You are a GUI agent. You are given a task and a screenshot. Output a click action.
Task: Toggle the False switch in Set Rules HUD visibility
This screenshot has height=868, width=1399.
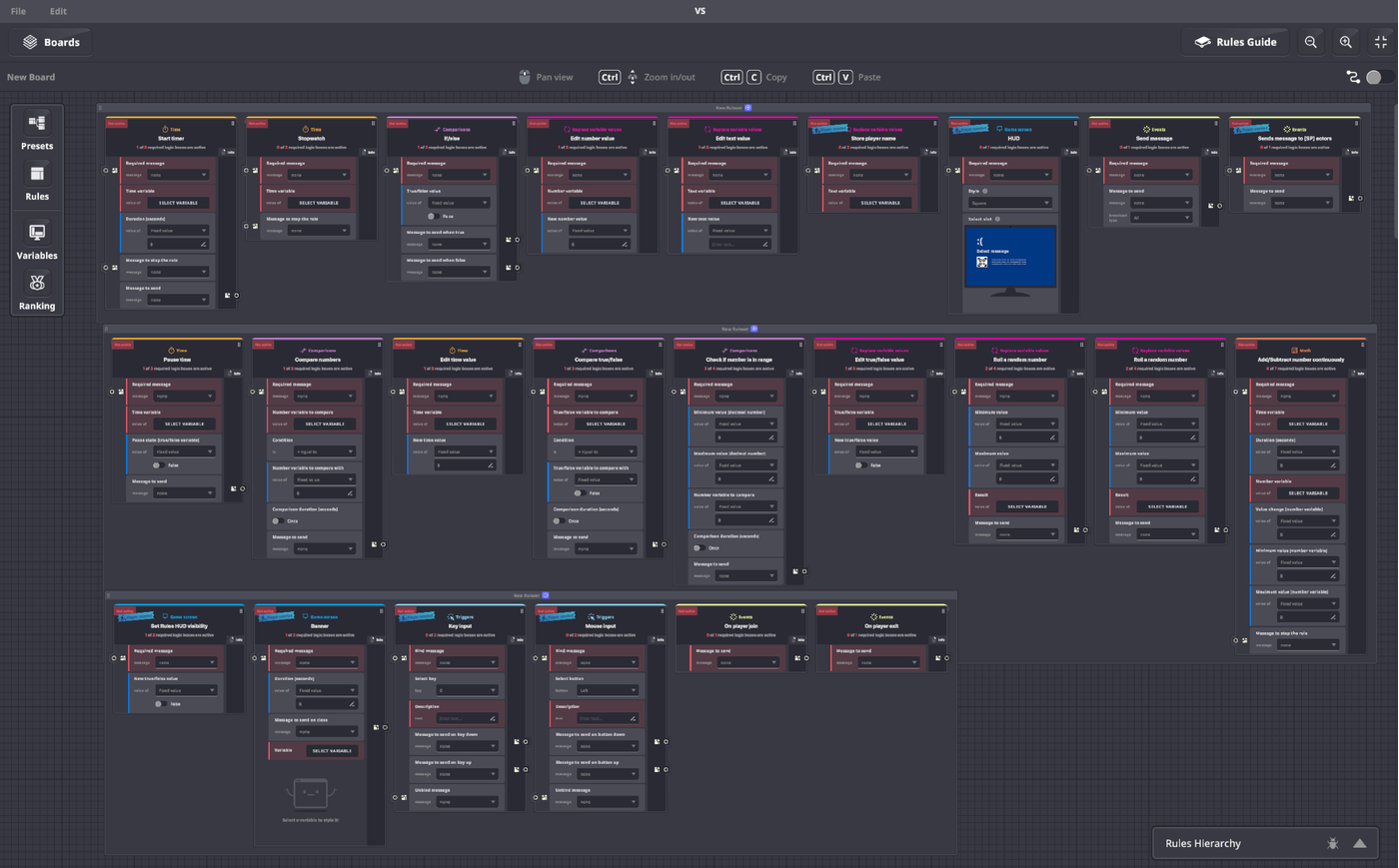point(160,704)
